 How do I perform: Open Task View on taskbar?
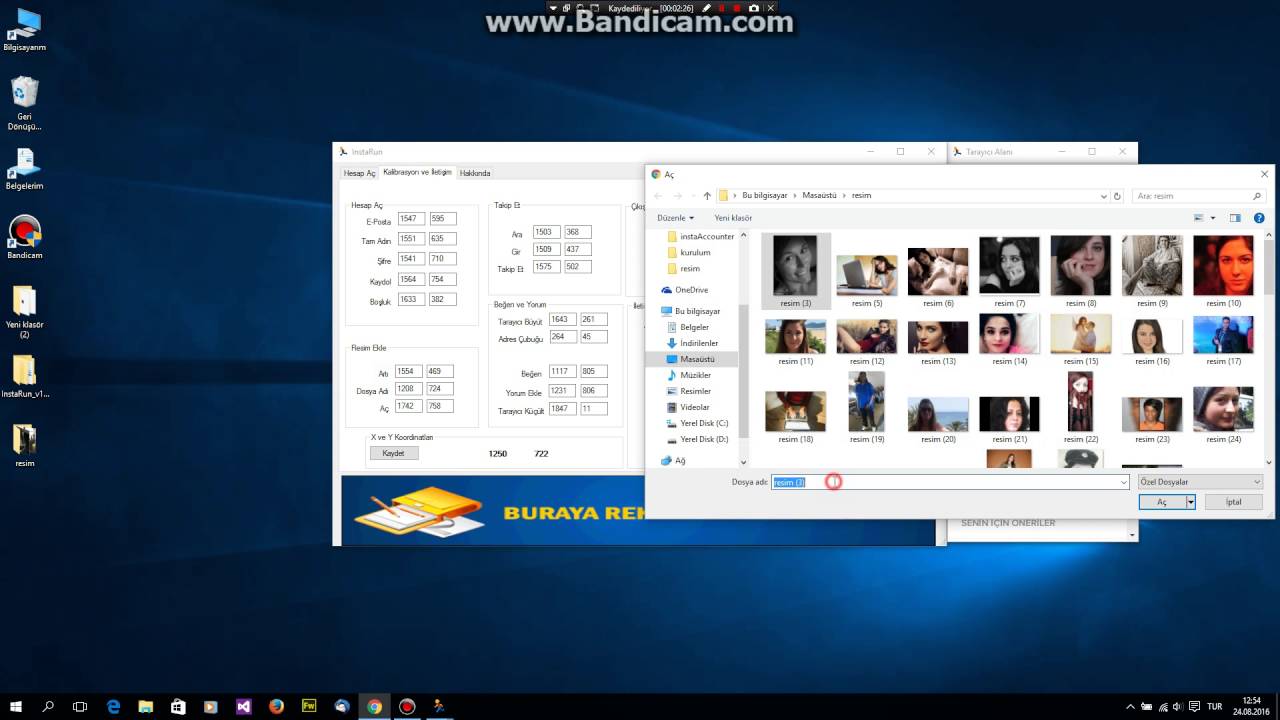(80, 706)
